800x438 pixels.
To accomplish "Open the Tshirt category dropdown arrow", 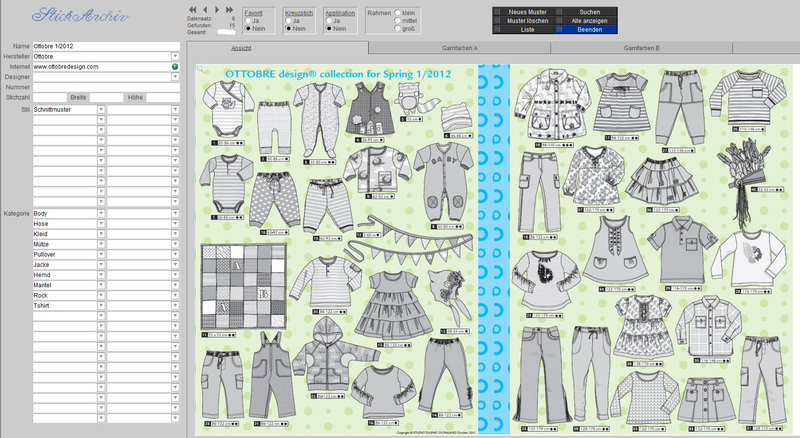I will click(x=101, y=306).
